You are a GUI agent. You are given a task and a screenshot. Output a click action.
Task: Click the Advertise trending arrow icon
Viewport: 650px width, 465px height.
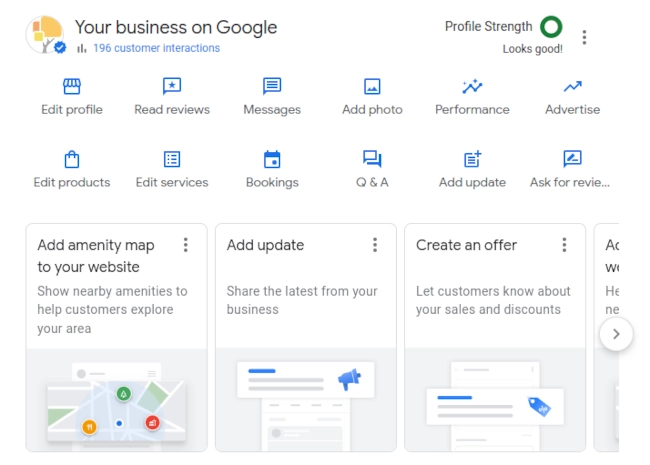tap(572, 86)
